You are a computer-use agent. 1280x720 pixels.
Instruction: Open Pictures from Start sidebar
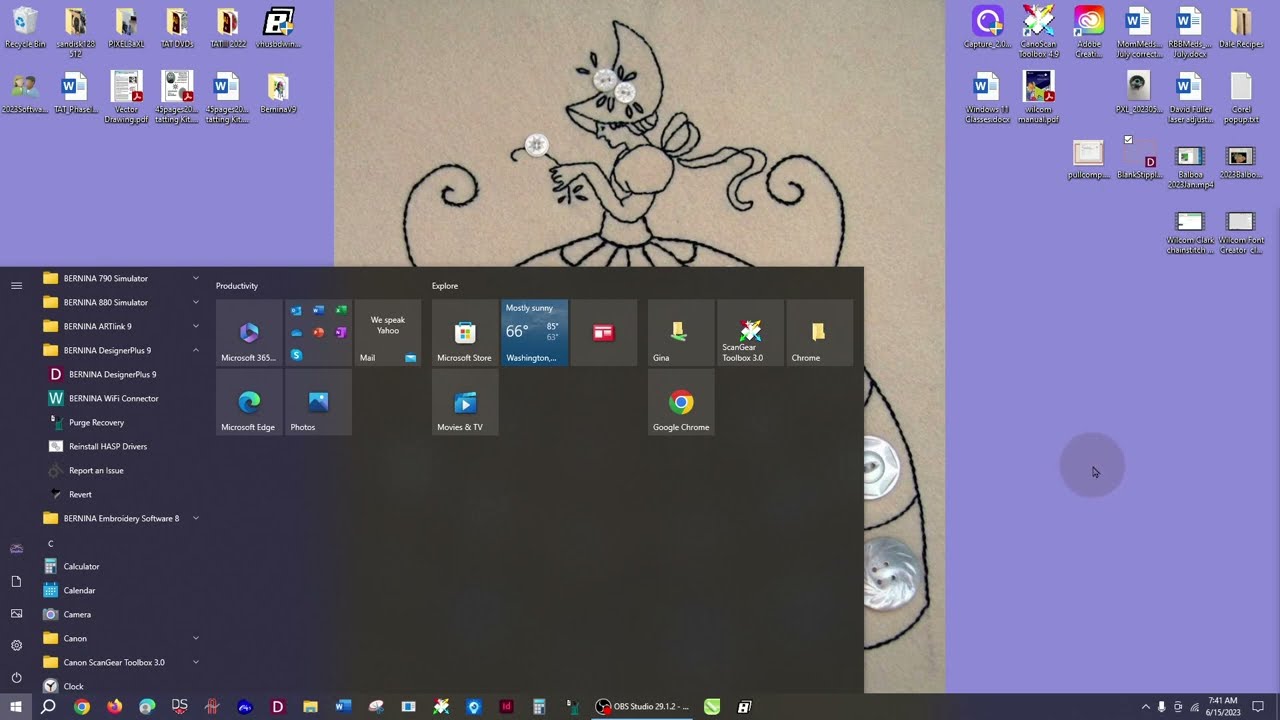(x=16, y=614)
